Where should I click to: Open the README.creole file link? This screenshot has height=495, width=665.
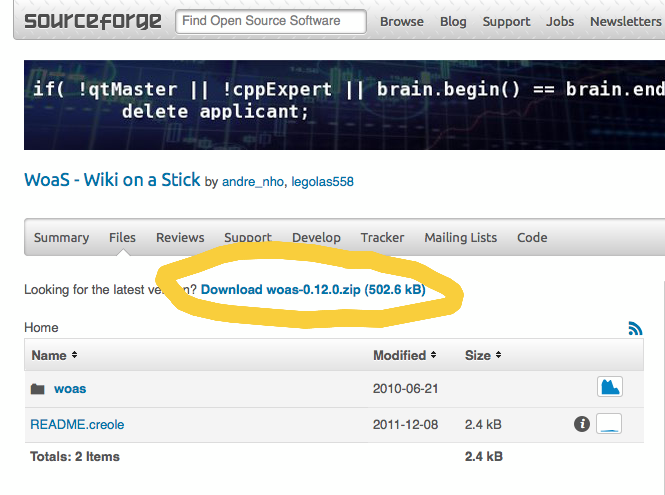point(77,425)
